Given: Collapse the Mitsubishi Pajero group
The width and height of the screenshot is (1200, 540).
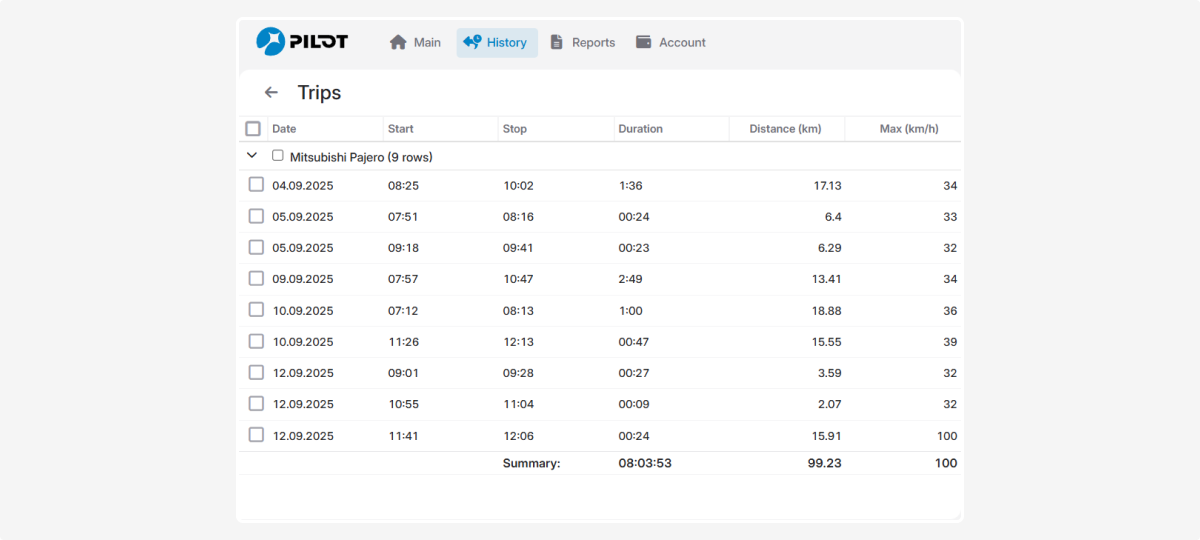Looking at the screenshot, I should tap(251, 157).
